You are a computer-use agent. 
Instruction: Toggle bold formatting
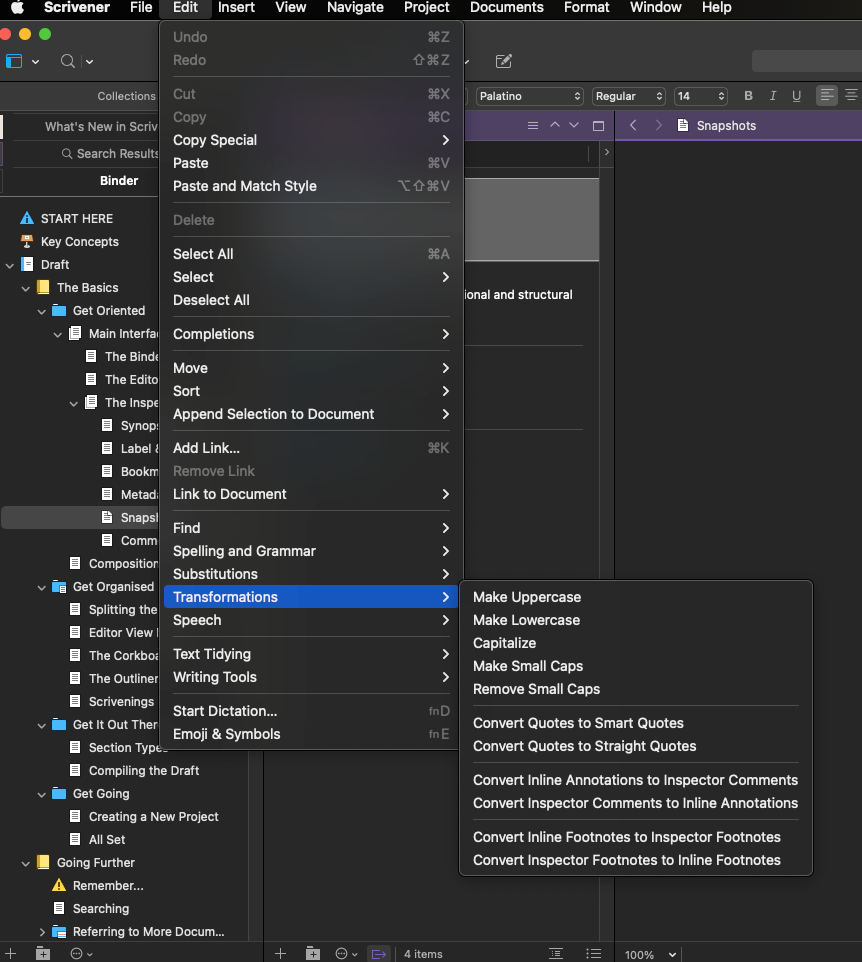(x=748, y=96)
